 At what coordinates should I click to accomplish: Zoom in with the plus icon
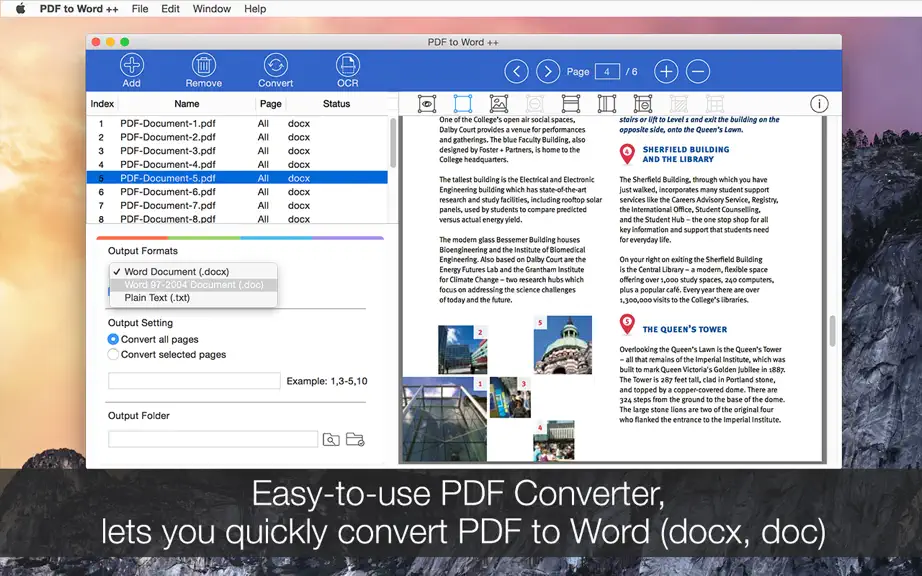[666, 72]
